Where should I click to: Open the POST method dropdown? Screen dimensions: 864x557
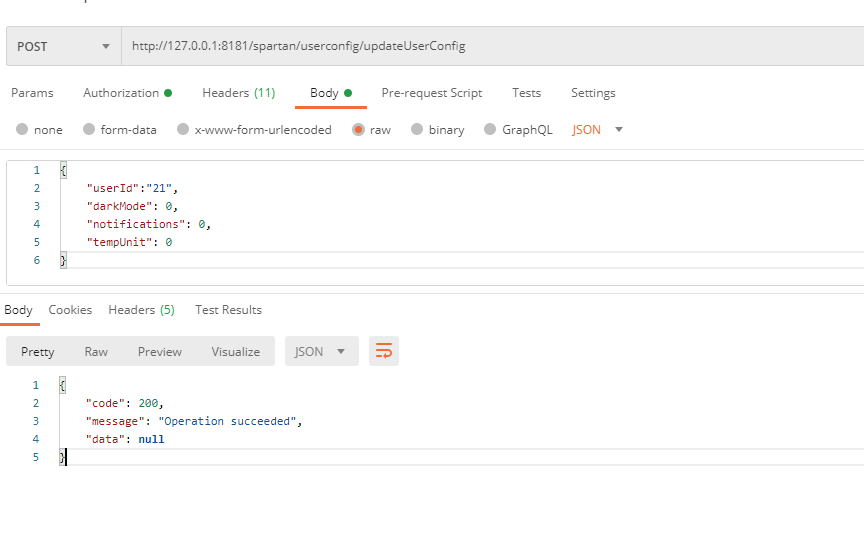pyautogui.click(x=63, y=46)
